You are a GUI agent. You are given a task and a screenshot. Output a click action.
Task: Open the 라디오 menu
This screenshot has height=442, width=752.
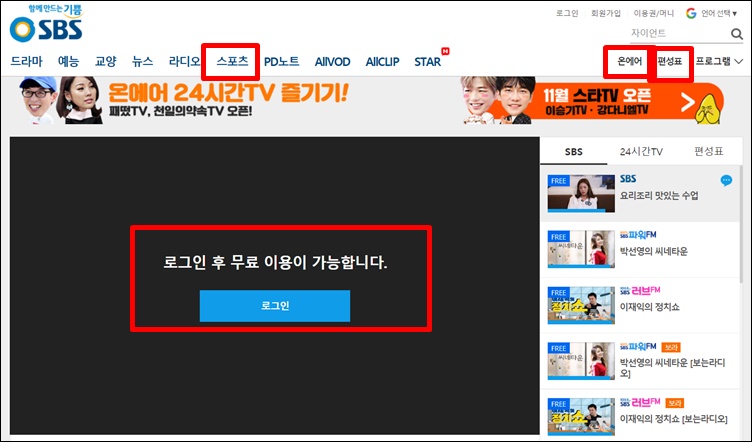(185, 61)
